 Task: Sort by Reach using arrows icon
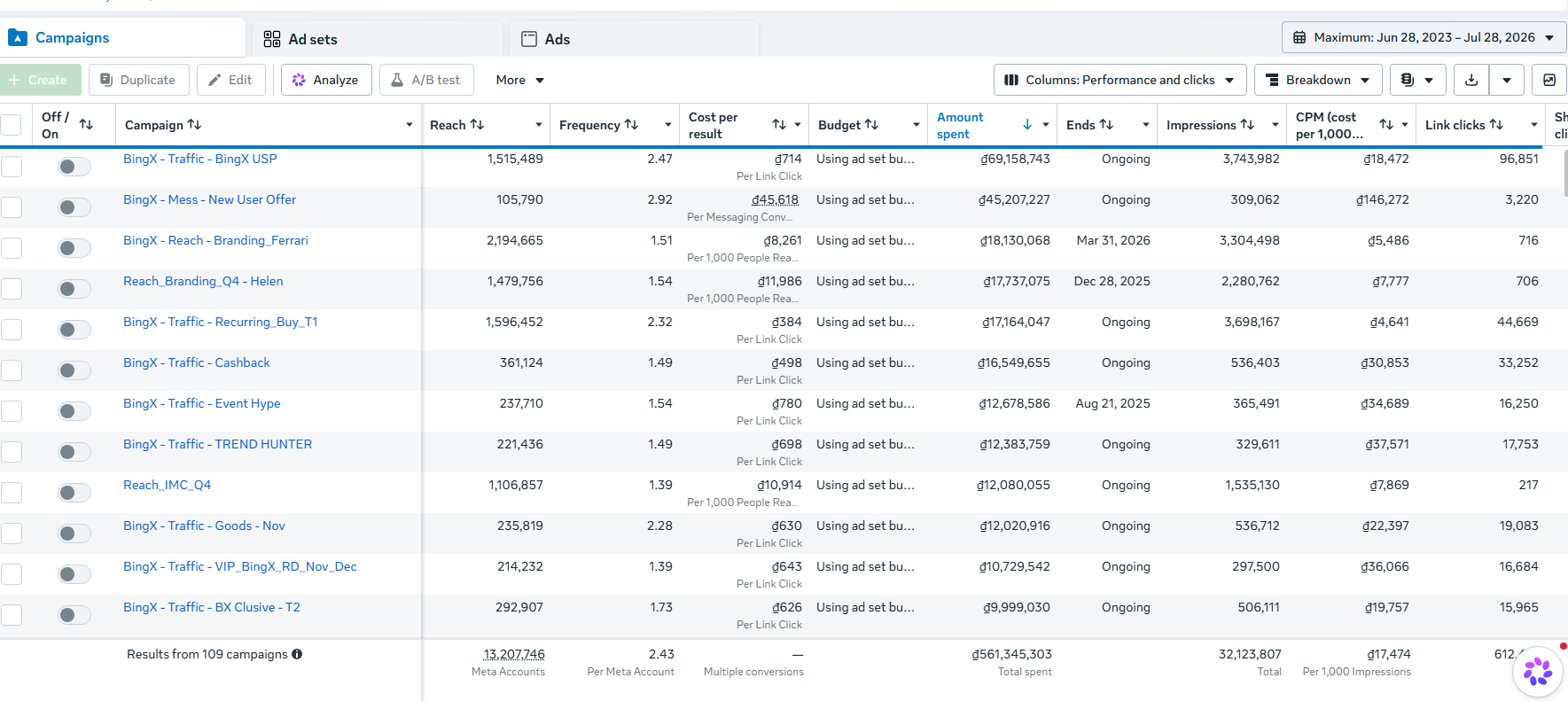pyautogui.click(x=477, y=125)
